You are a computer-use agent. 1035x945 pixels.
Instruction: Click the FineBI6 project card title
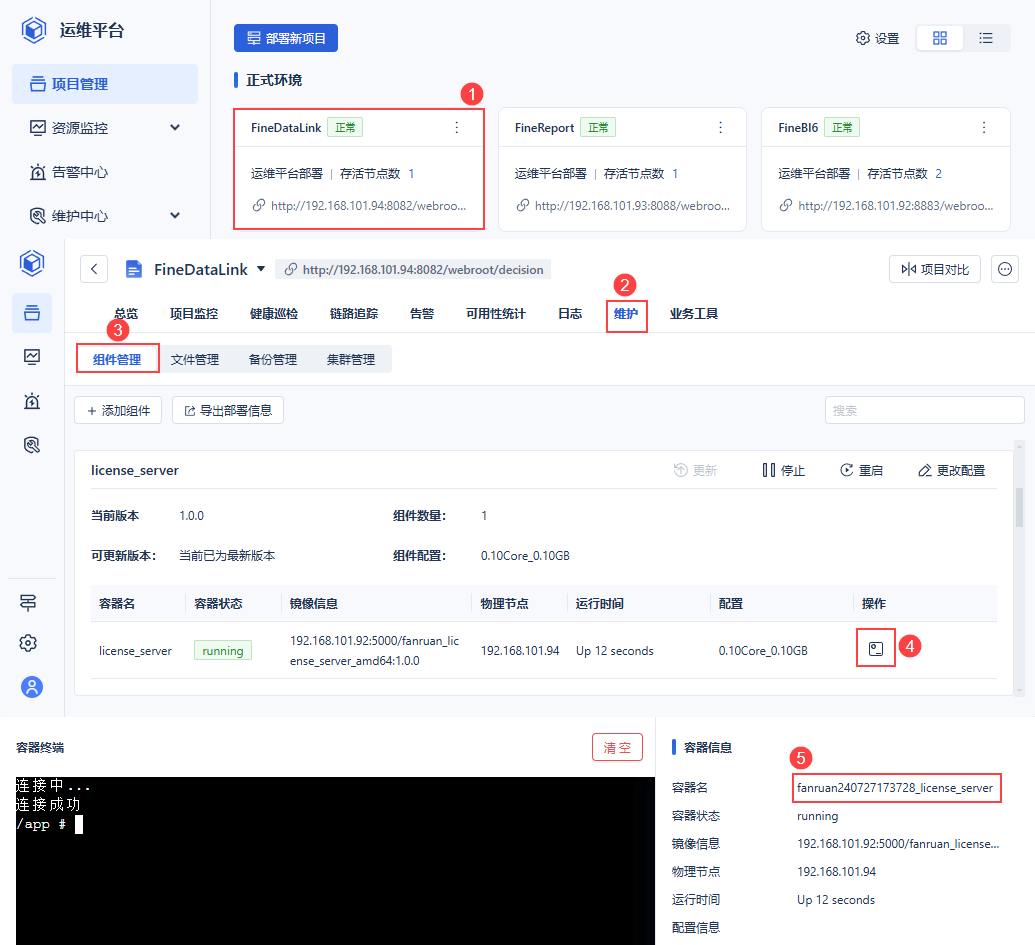coord(798,128)
